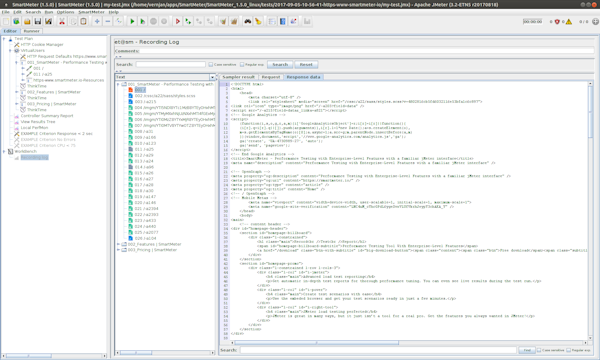This screenshot has height=360, width=600.
Task: Click response data vertical scrollbar
Action: [590, 113]
